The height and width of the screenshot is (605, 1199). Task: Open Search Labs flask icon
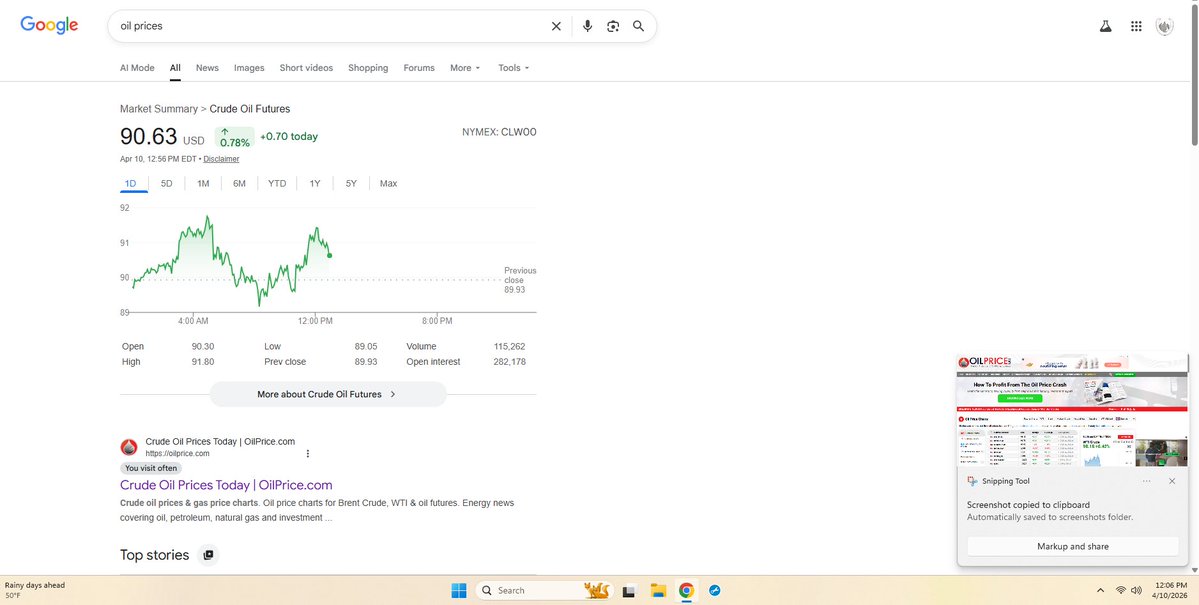(x=1105, y=26)
